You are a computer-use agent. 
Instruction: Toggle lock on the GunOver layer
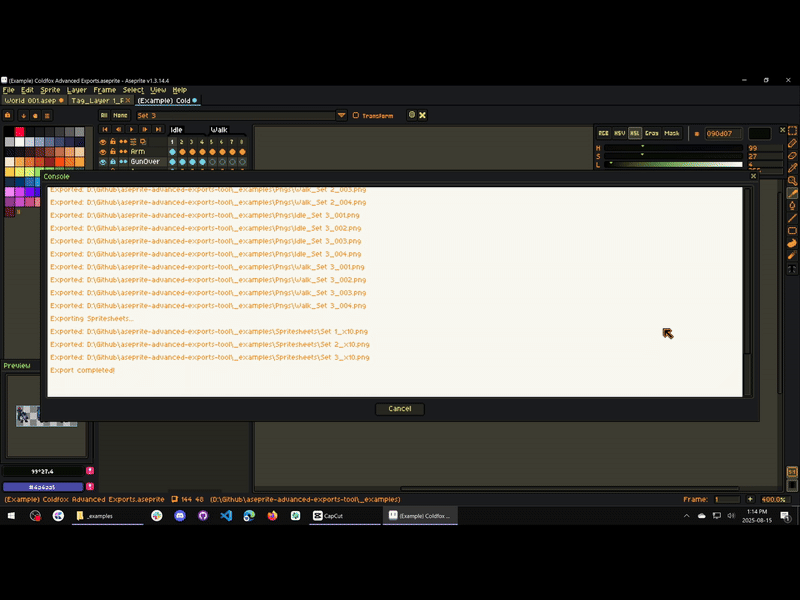pyautogui.click(x=113, y=162)
